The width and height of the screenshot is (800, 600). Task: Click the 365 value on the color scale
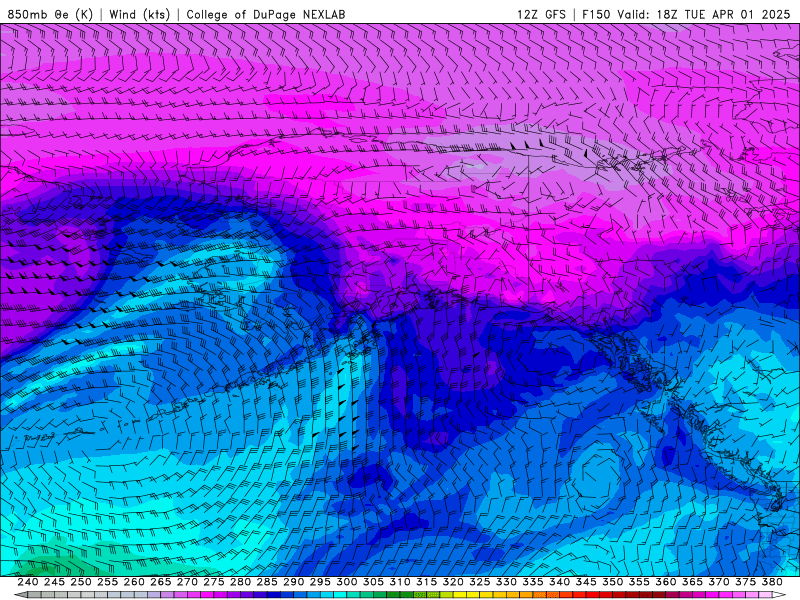pyautogui.click(x=692, y=582)
